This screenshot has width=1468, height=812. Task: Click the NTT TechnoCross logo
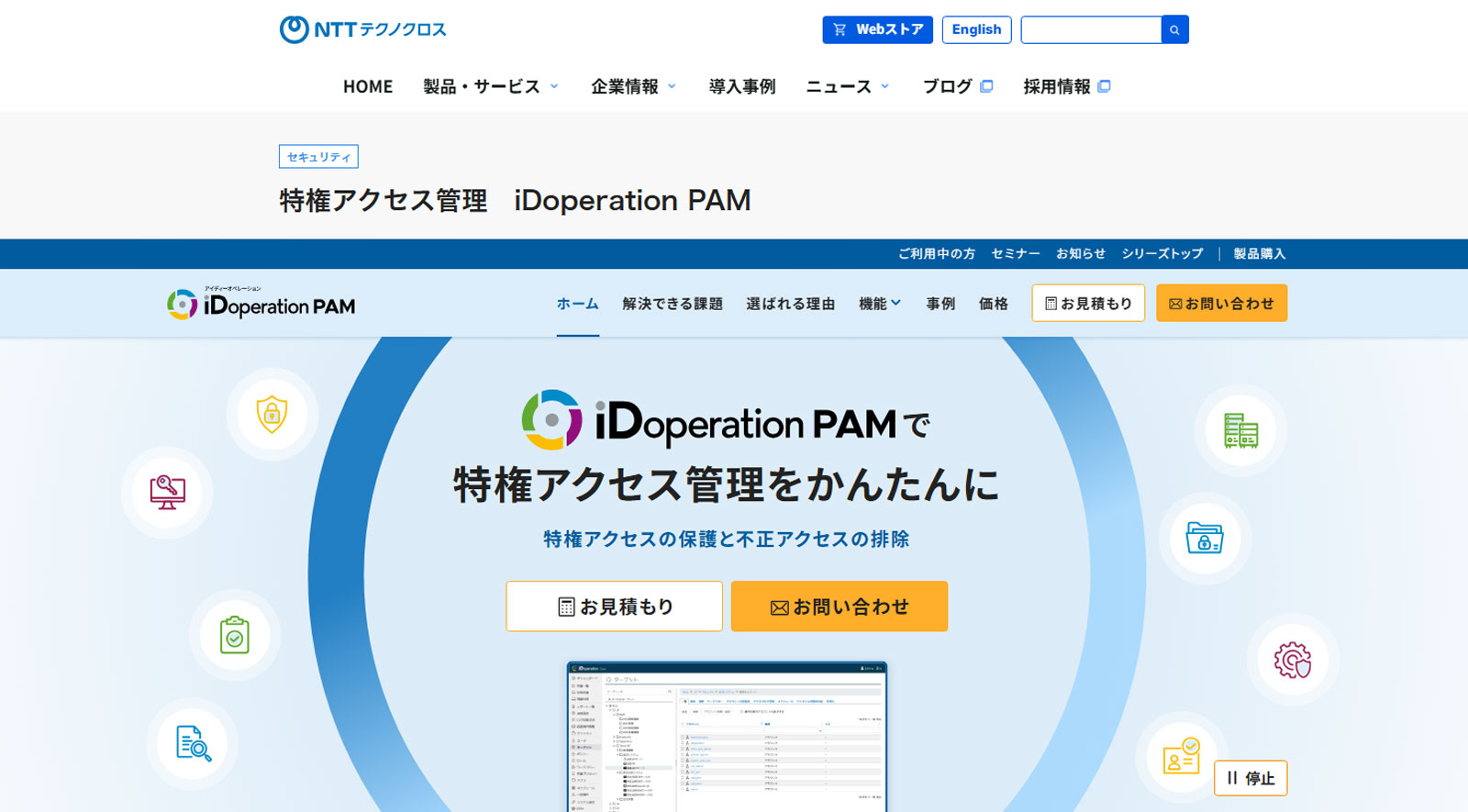pyautogui.click(x=362, y=29)
